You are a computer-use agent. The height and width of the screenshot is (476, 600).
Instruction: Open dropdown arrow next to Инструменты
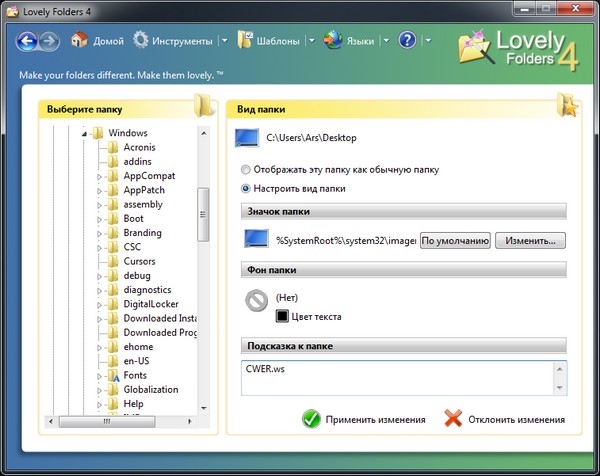coord(224,42)
